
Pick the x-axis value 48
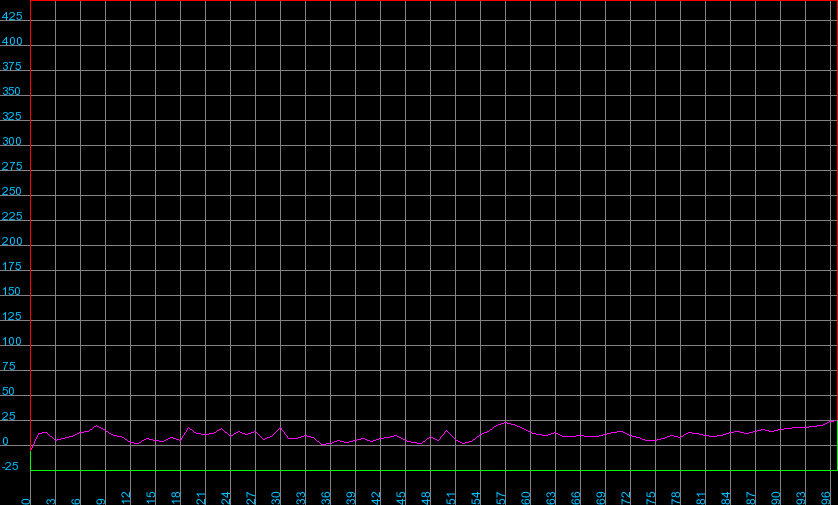(x=426, y=498)
